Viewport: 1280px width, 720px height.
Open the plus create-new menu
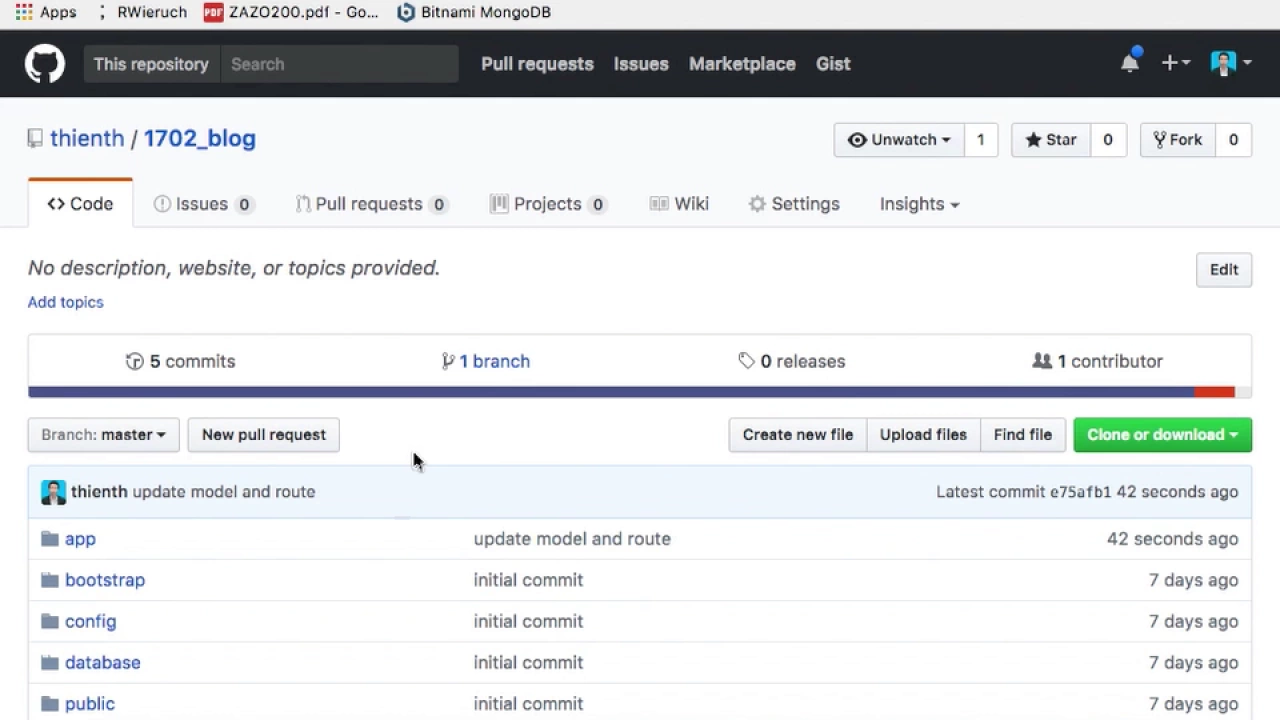point(1175,63)
